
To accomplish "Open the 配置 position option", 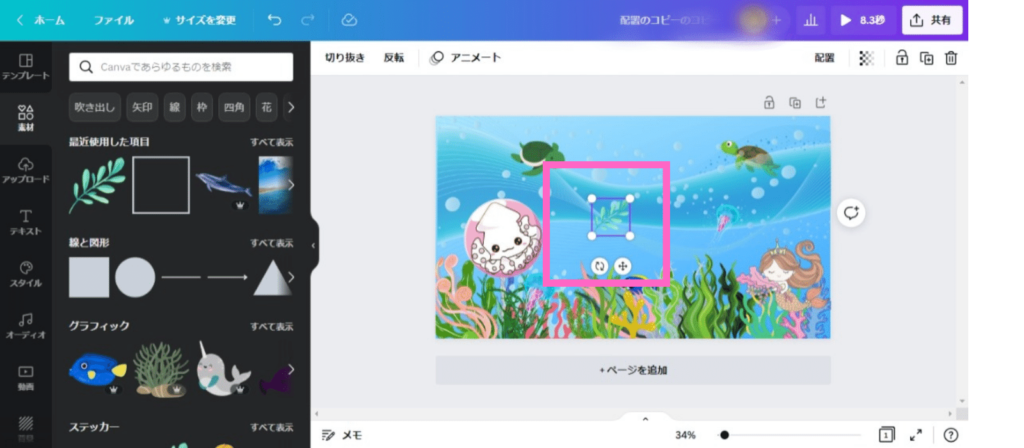I will click(x=824, y=57).
